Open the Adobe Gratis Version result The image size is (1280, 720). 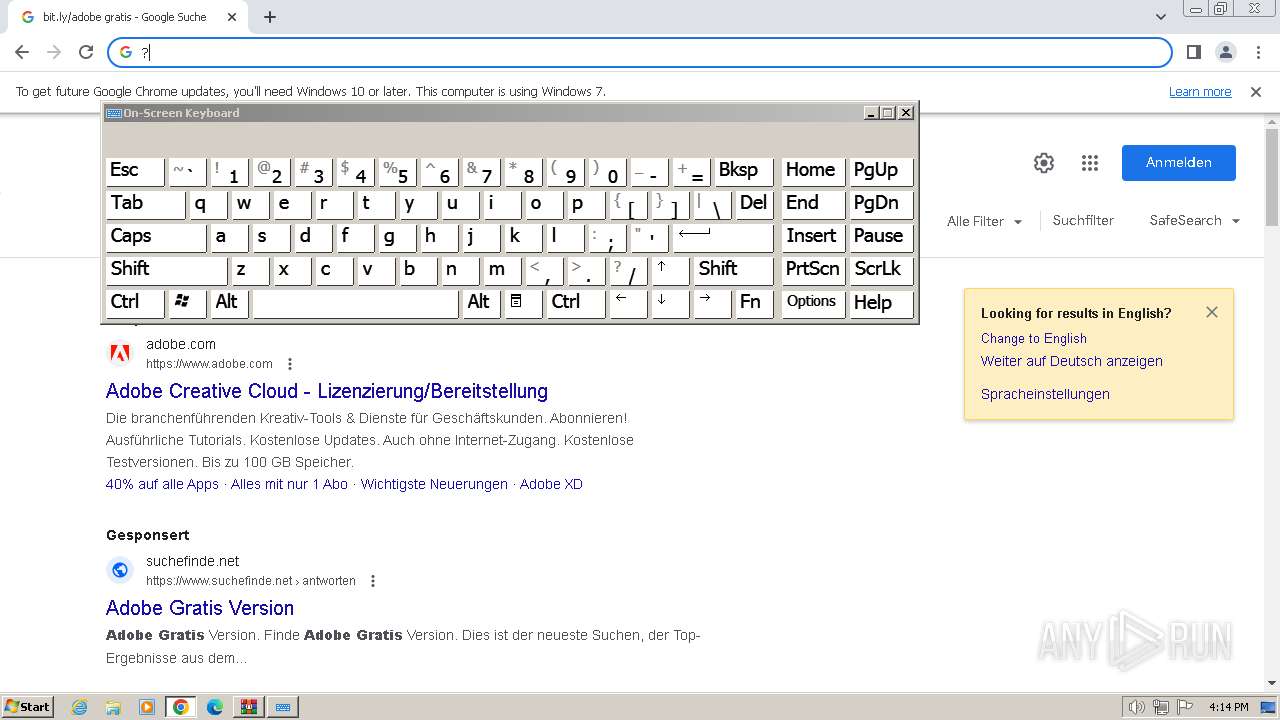point(200,608)
